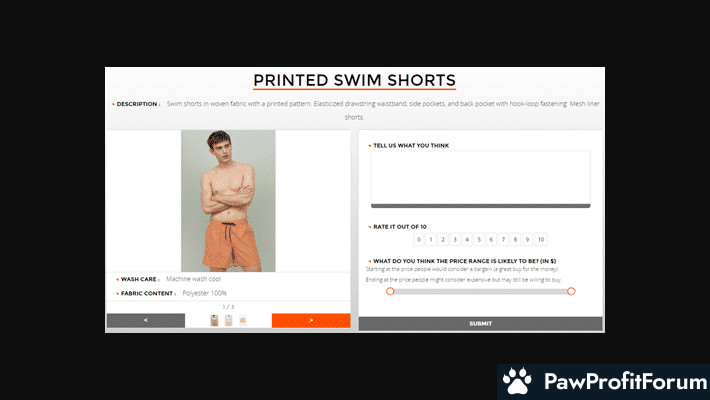Rate the shorts 7 out of 10
The image size is (710, 400).
click(x=503, y=239)
